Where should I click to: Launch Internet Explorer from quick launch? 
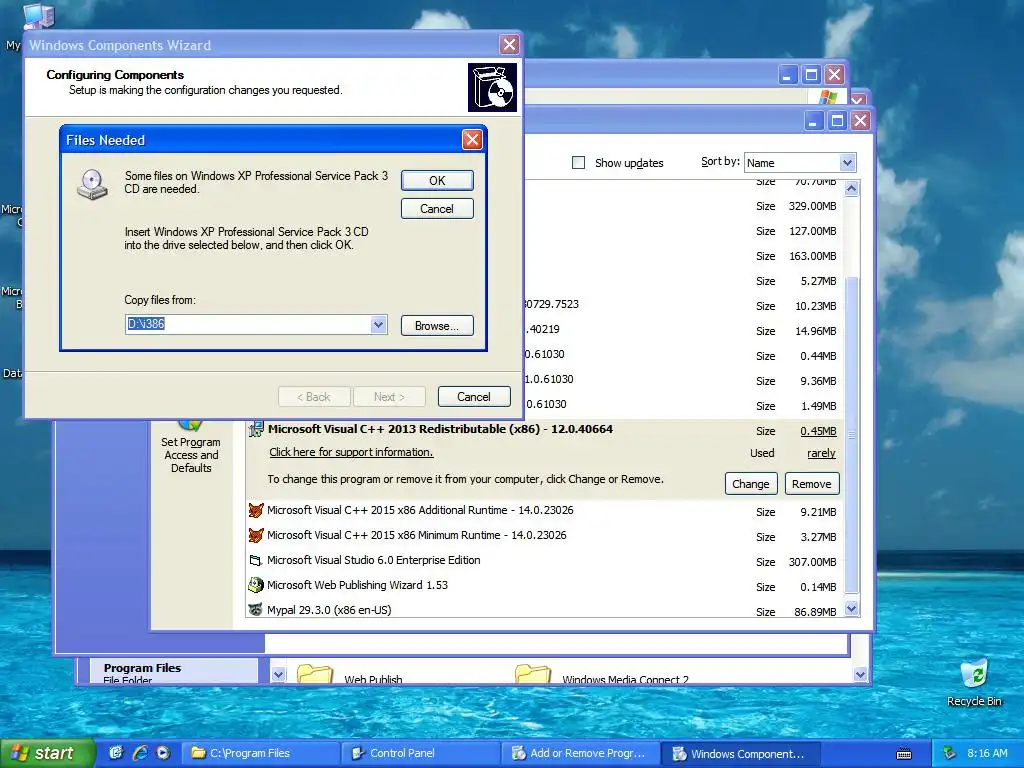[140, 753]
